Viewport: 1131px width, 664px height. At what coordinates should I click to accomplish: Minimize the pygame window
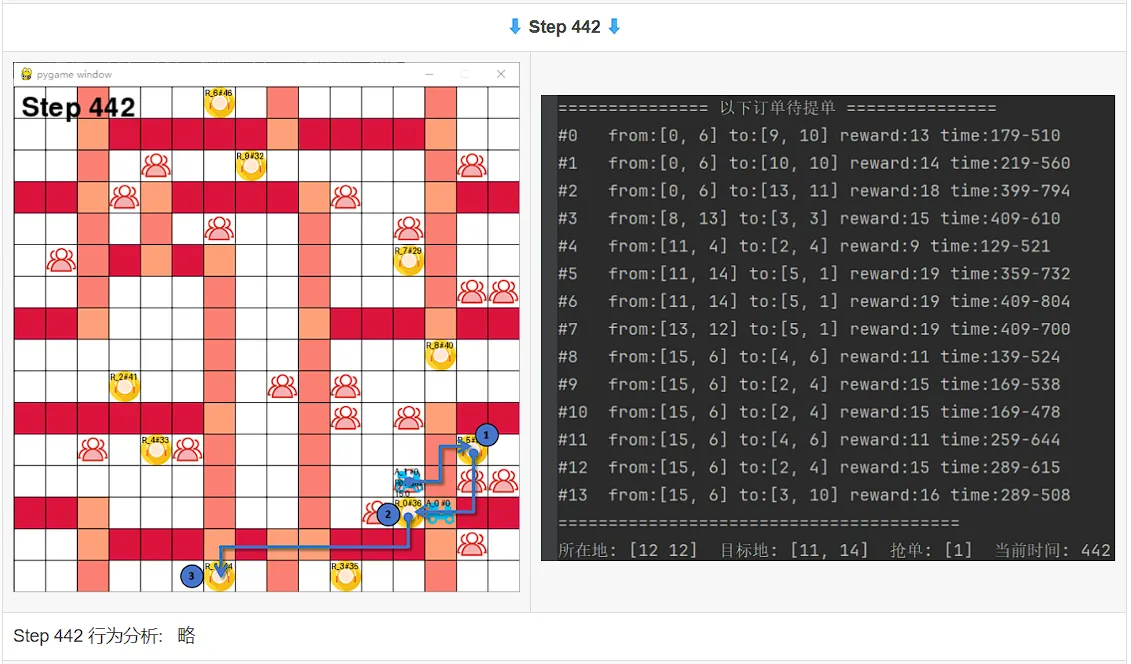click(x=429, y=74)
